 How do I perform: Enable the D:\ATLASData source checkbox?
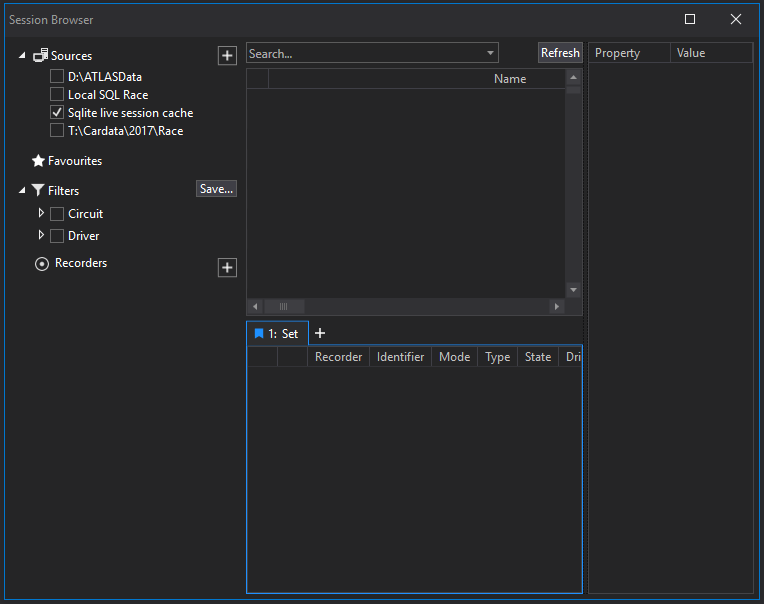click(57, 76)
